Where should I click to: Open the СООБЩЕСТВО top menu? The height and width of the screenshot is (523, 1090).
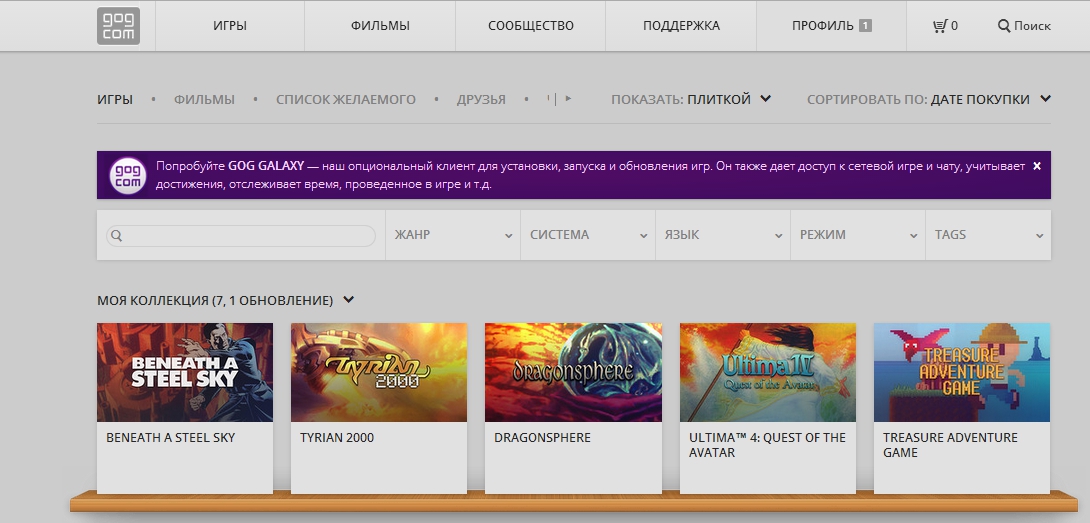pos(530,26)
